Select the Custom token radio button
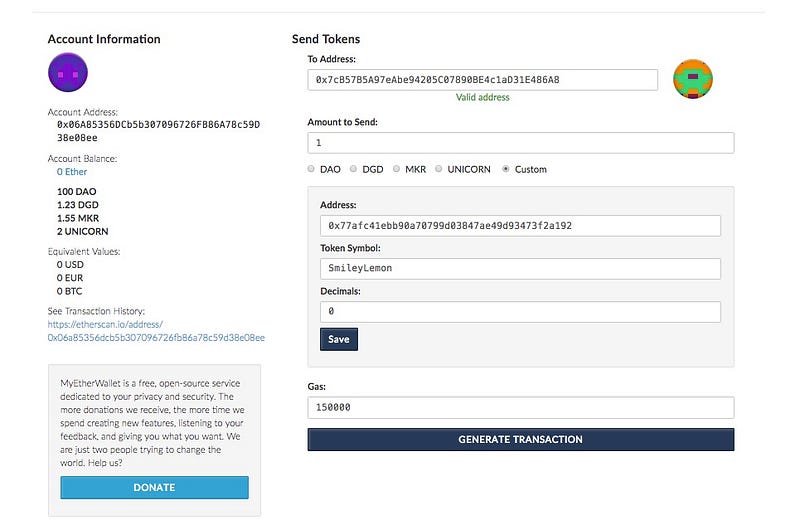 506,169
